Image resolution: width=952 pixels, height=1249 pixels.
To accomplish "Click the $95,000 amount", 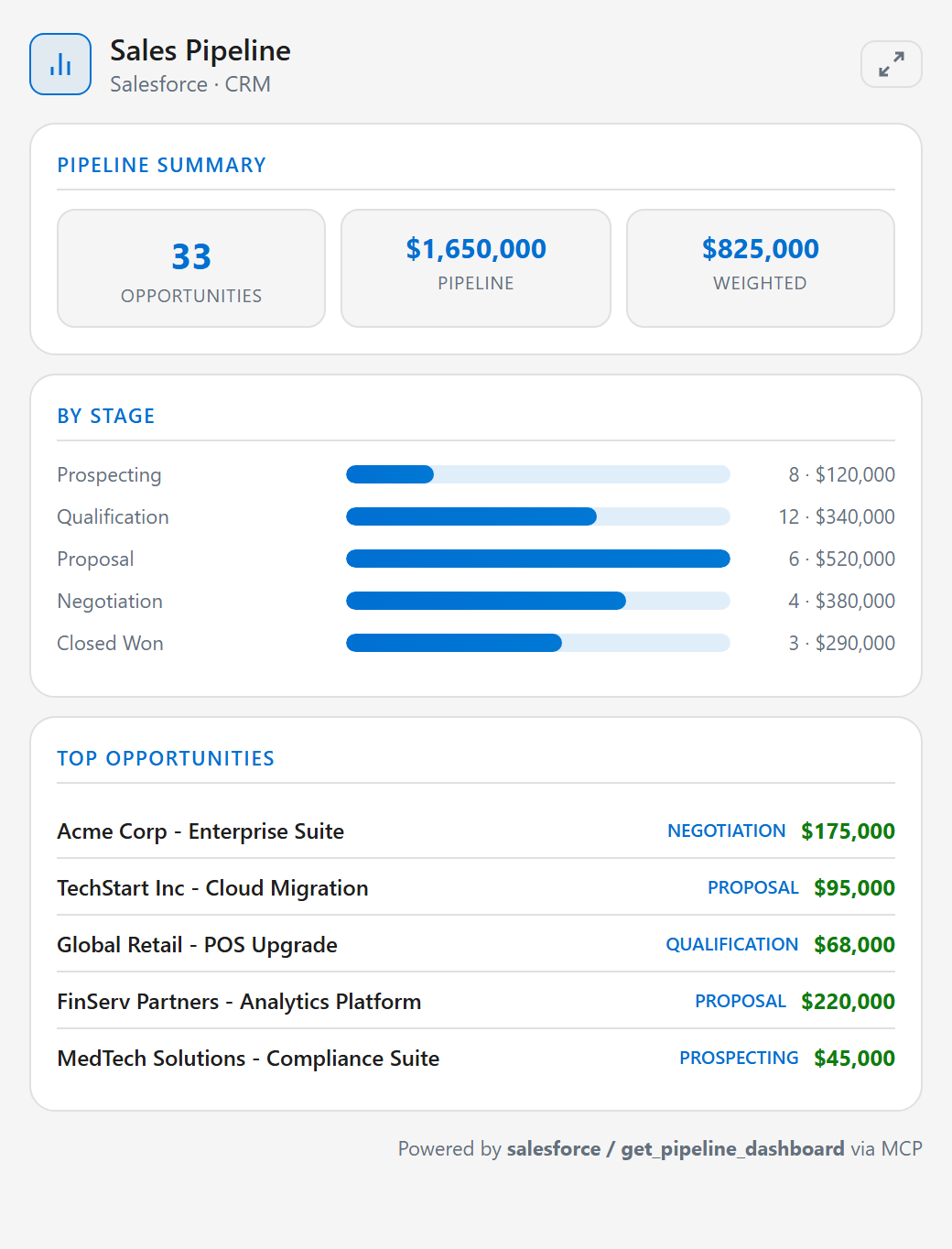I will (x=854, y=888).
